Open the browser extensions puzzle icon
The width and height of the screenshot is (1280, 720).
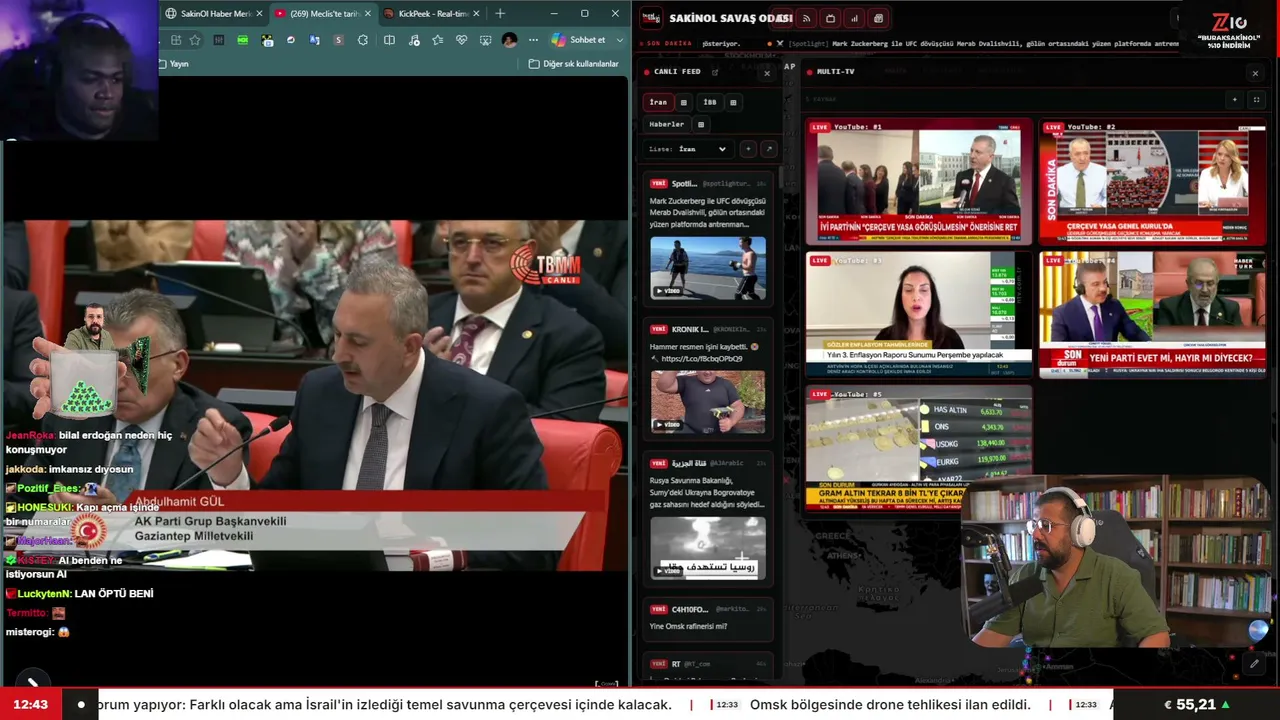click(x=363, y=40)
